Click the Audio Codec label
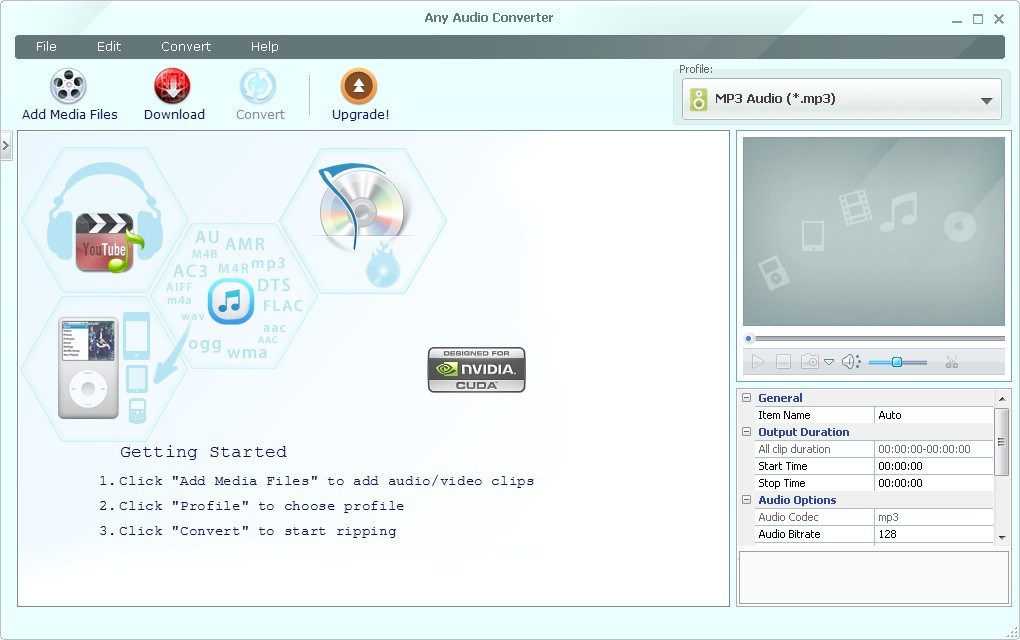Image resolution: width=1020 pixels, height=640 pixels. (x=788, y=517)
